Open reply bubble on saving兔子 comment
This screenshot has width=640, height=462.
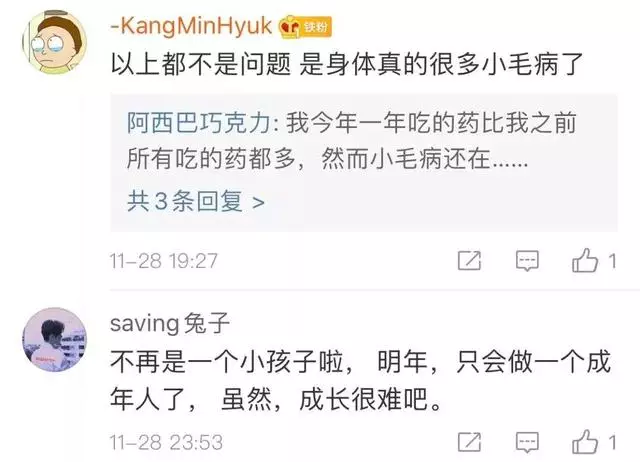[527, 442]
